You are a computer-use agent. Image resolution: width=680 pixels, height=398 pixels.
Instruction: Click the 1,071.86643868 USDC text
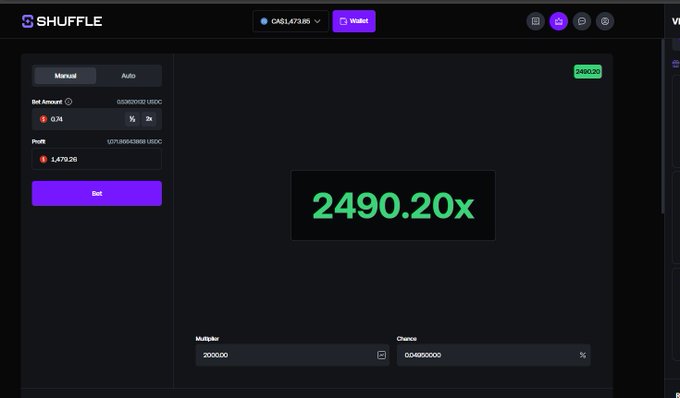tap(134, 141)
